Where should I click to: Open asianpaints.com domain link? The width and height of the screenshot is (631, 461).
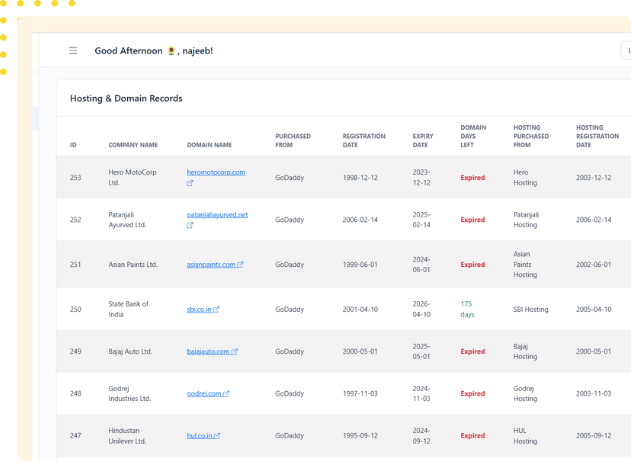coord(211,264)
